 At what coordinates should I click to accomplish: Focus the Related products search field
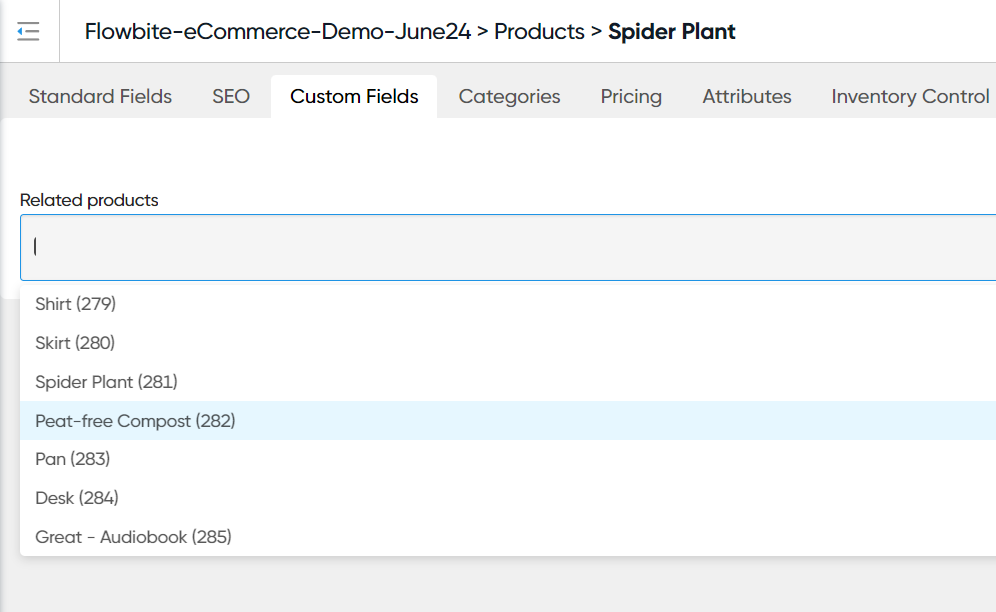tap(500, 247)
